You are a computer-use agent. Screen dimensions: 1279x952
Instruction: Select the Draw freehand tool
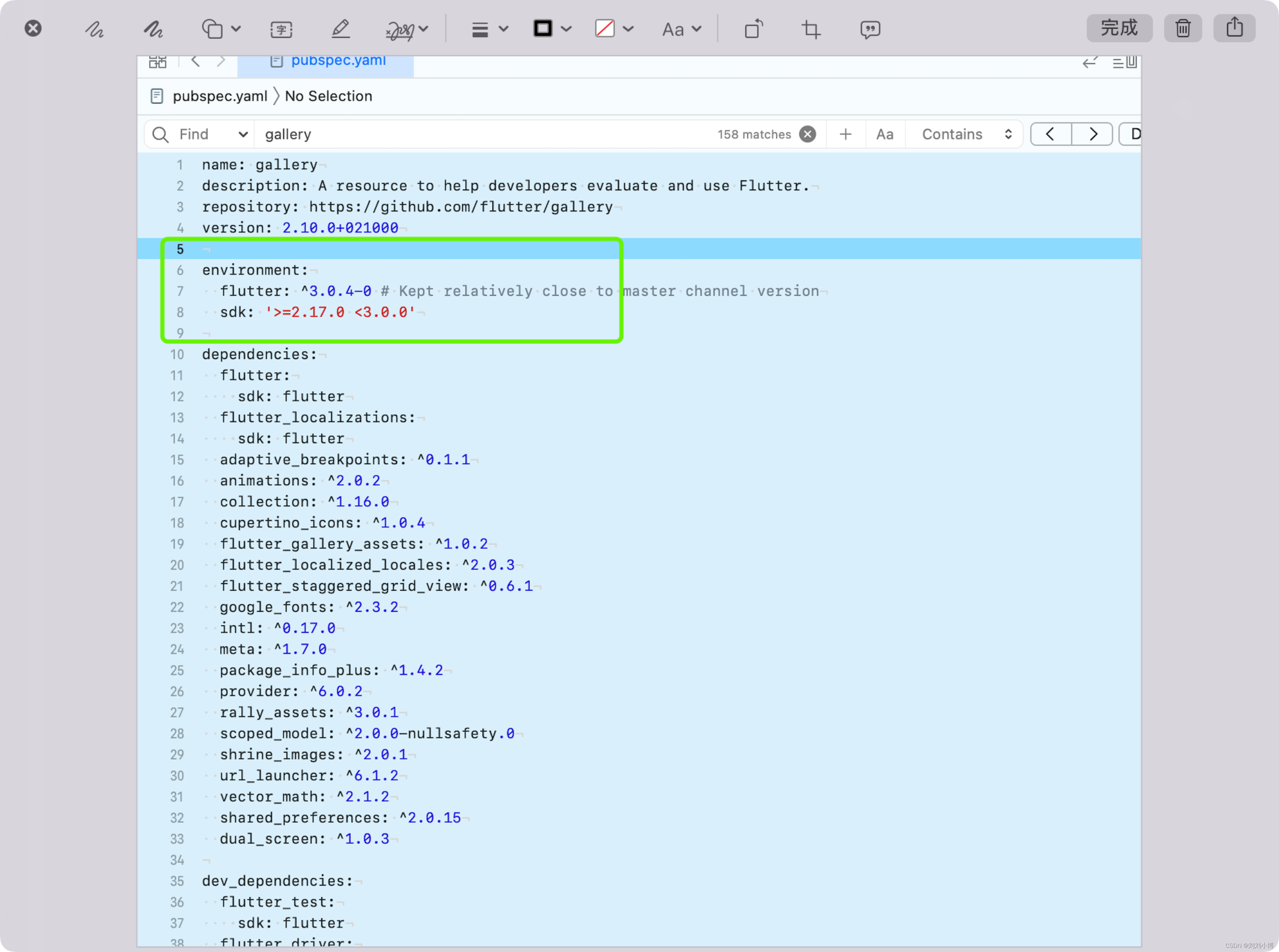pyautogui.click(x=153, y=29)
